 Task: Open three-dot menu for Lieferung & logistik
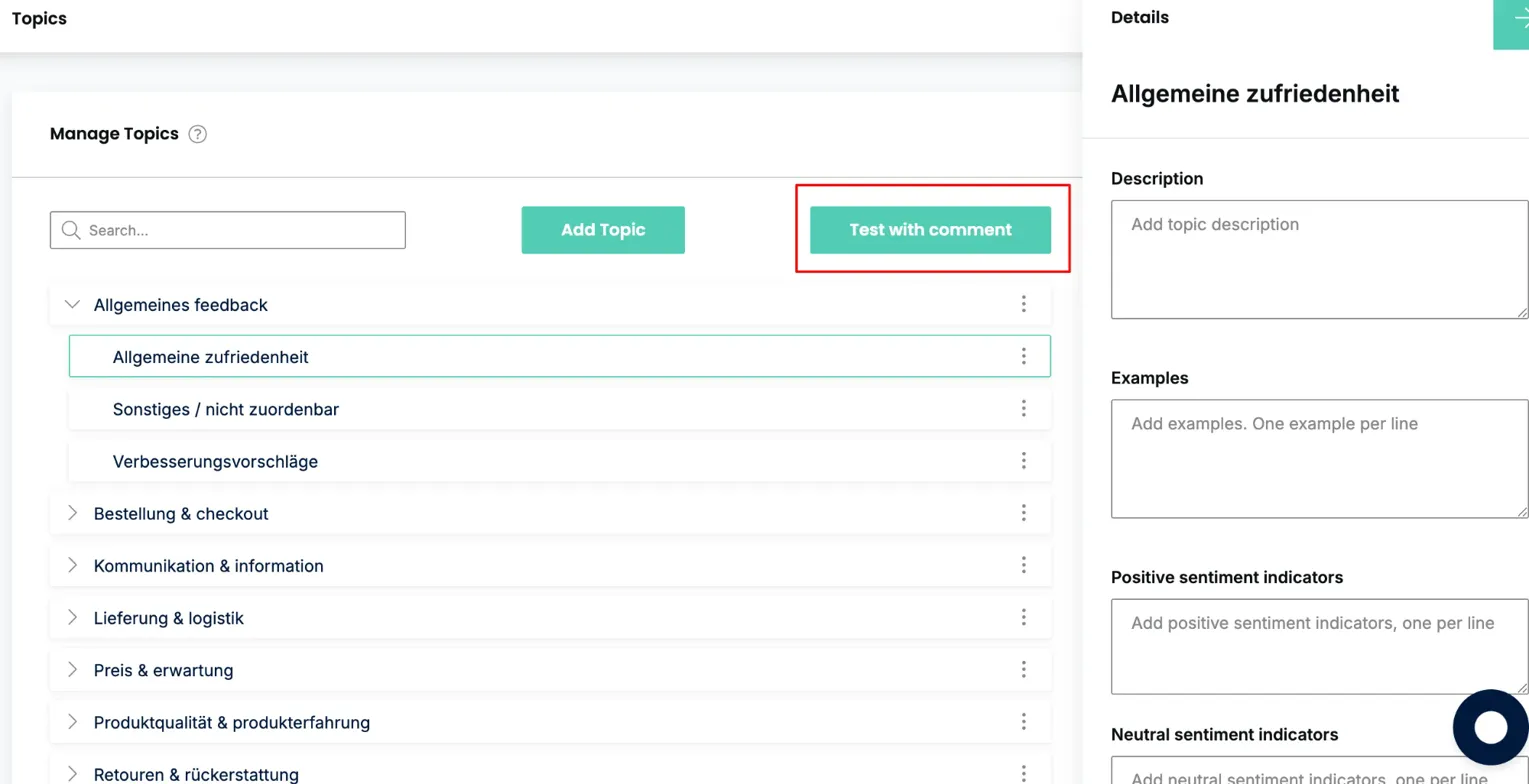(x=1023, y=617)
